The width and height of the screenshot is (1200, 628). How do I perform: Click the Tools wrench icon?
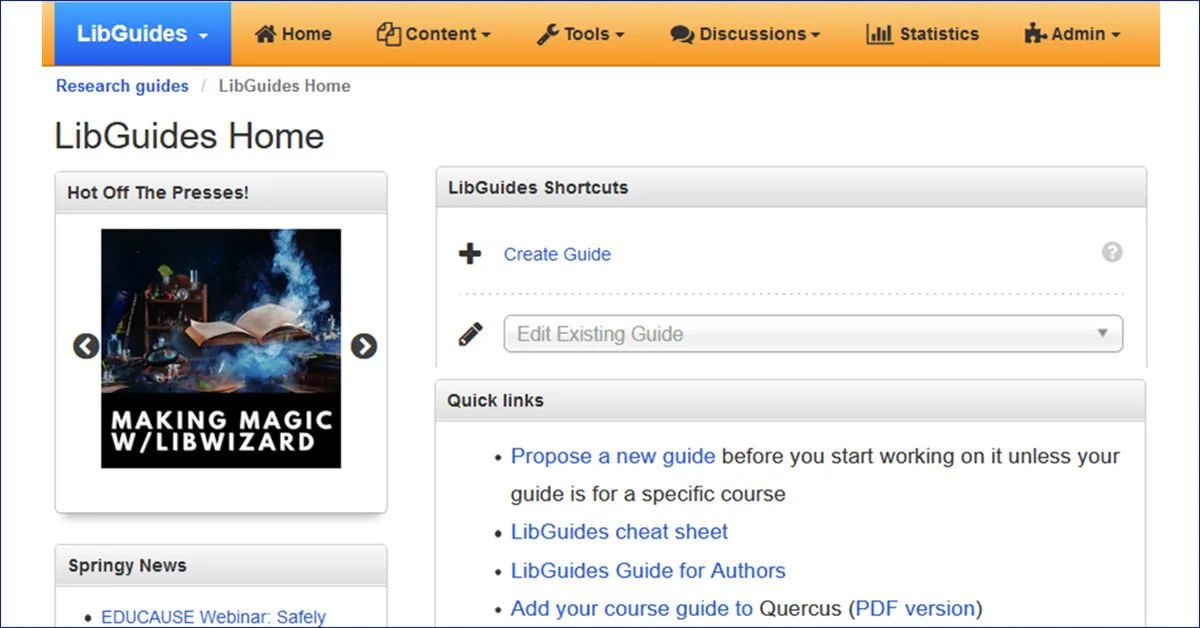[x=547, y=33]
